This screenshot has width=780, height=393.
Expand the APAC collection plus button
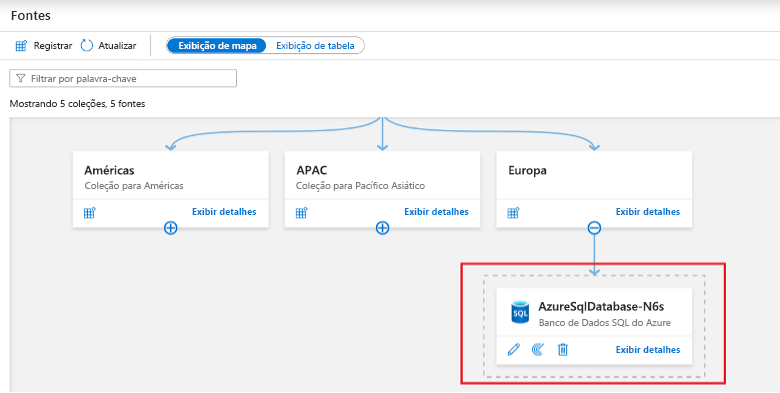[382, 228]
